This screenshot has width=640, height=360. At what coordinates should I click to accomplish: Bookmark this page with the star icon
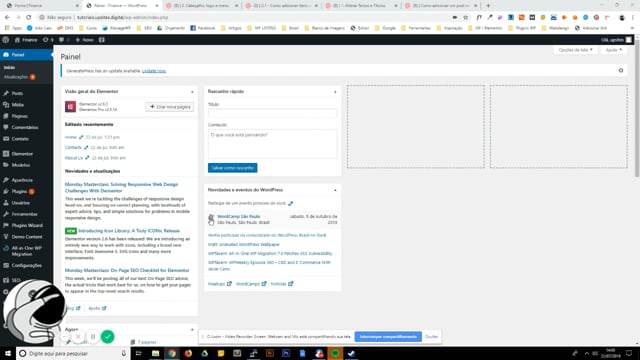[x=466, y=18]
